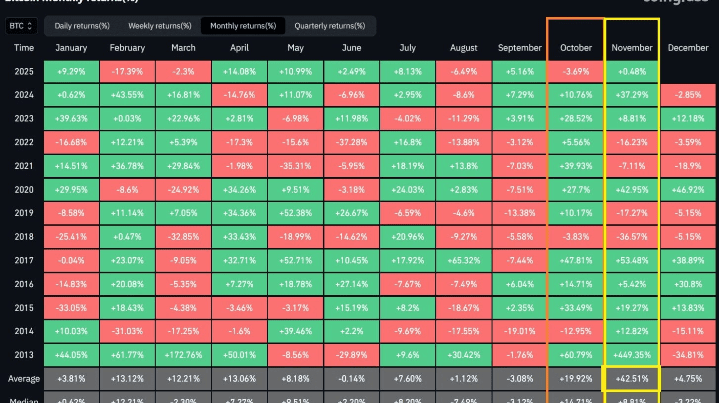Click the -24.92% cell for March 2020
The image size is (719, 403).
coord(183,190)
